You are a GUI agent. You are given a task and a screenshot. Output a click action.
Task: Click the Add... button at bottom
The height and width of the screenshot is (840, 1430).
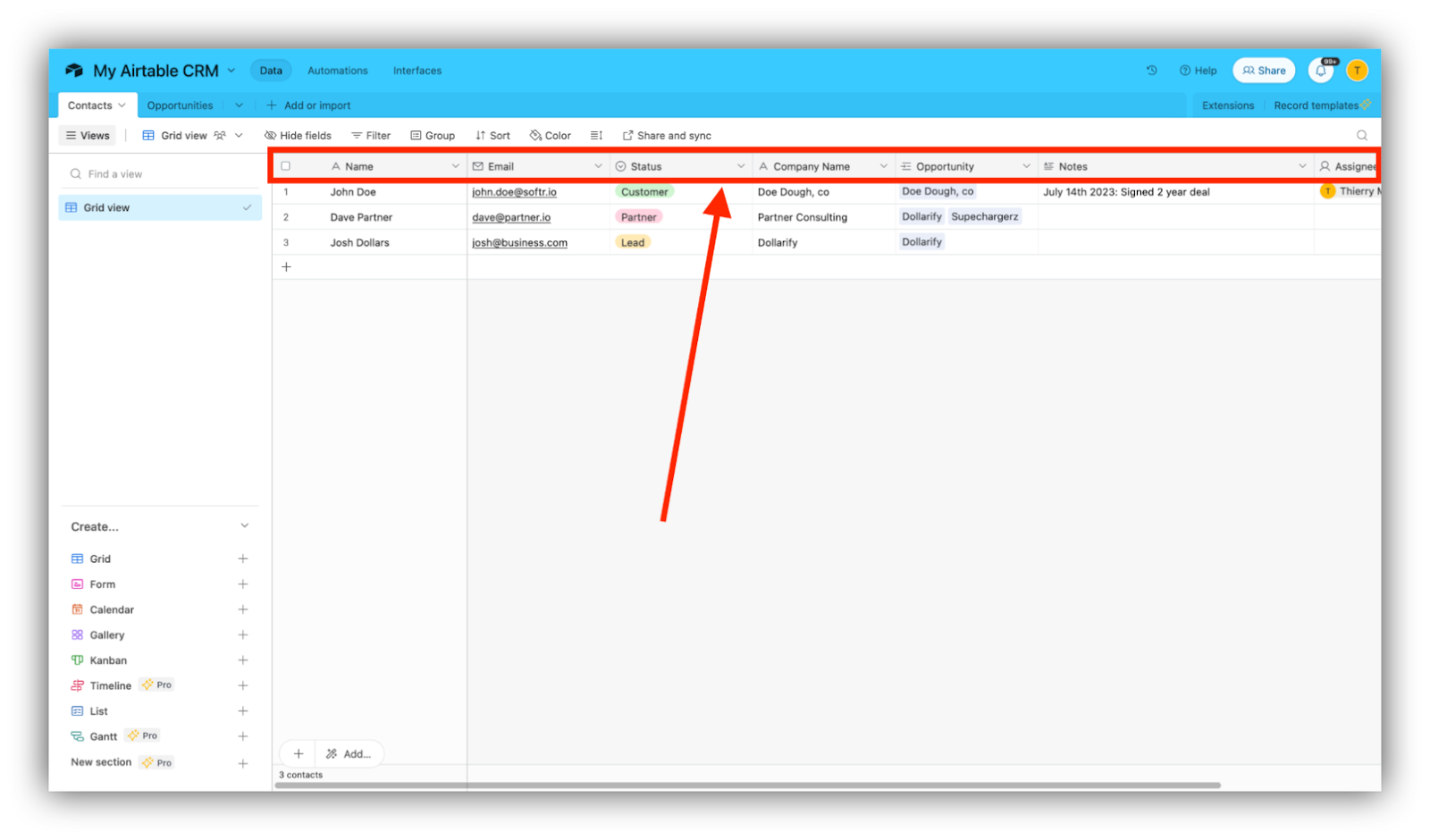pyautogui.click(x=349, y=754)
